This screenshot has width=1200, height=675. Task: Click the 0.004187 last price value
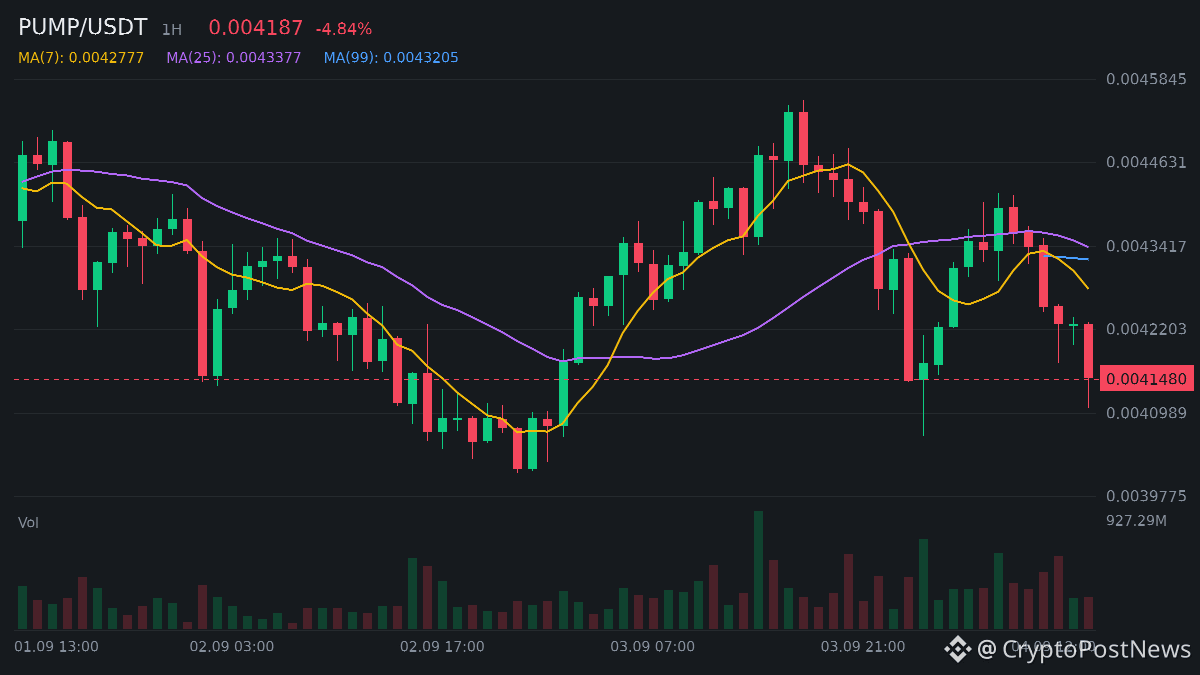(x=255, y=28)
